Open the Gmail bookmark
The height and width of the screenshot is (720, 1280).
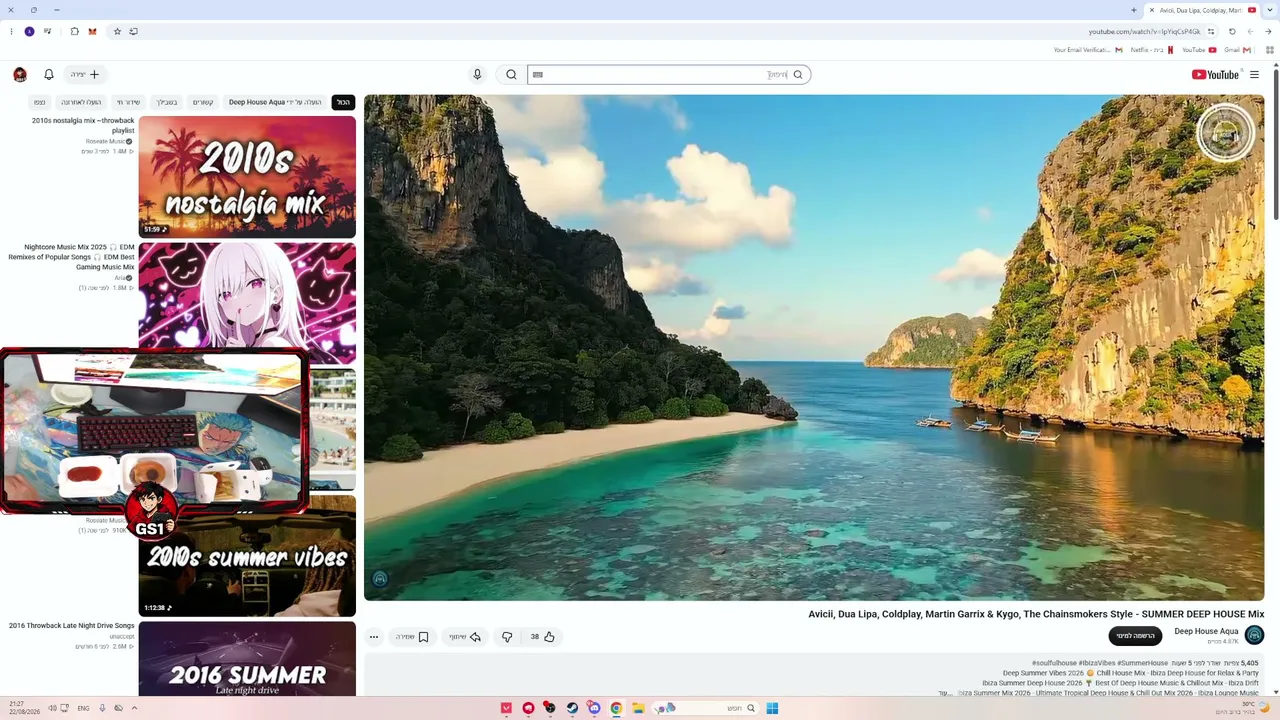point(1237,50)
